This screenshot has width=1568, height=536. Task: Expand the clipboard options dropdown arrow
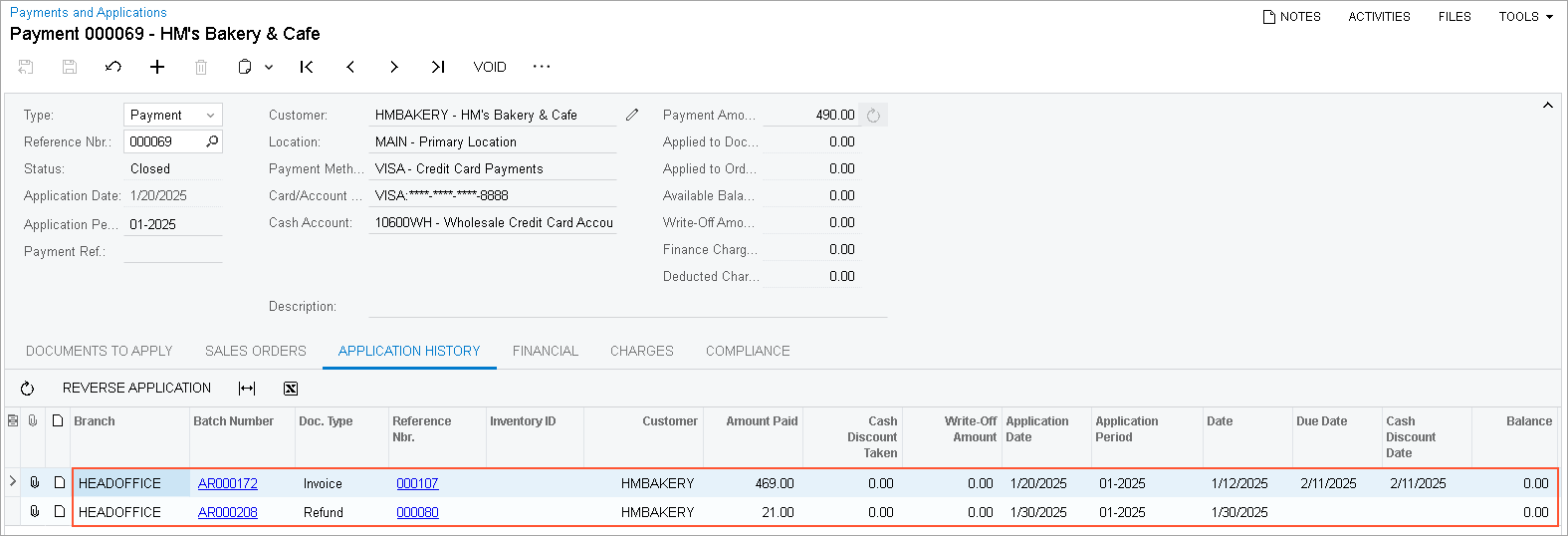pos(269,67)
